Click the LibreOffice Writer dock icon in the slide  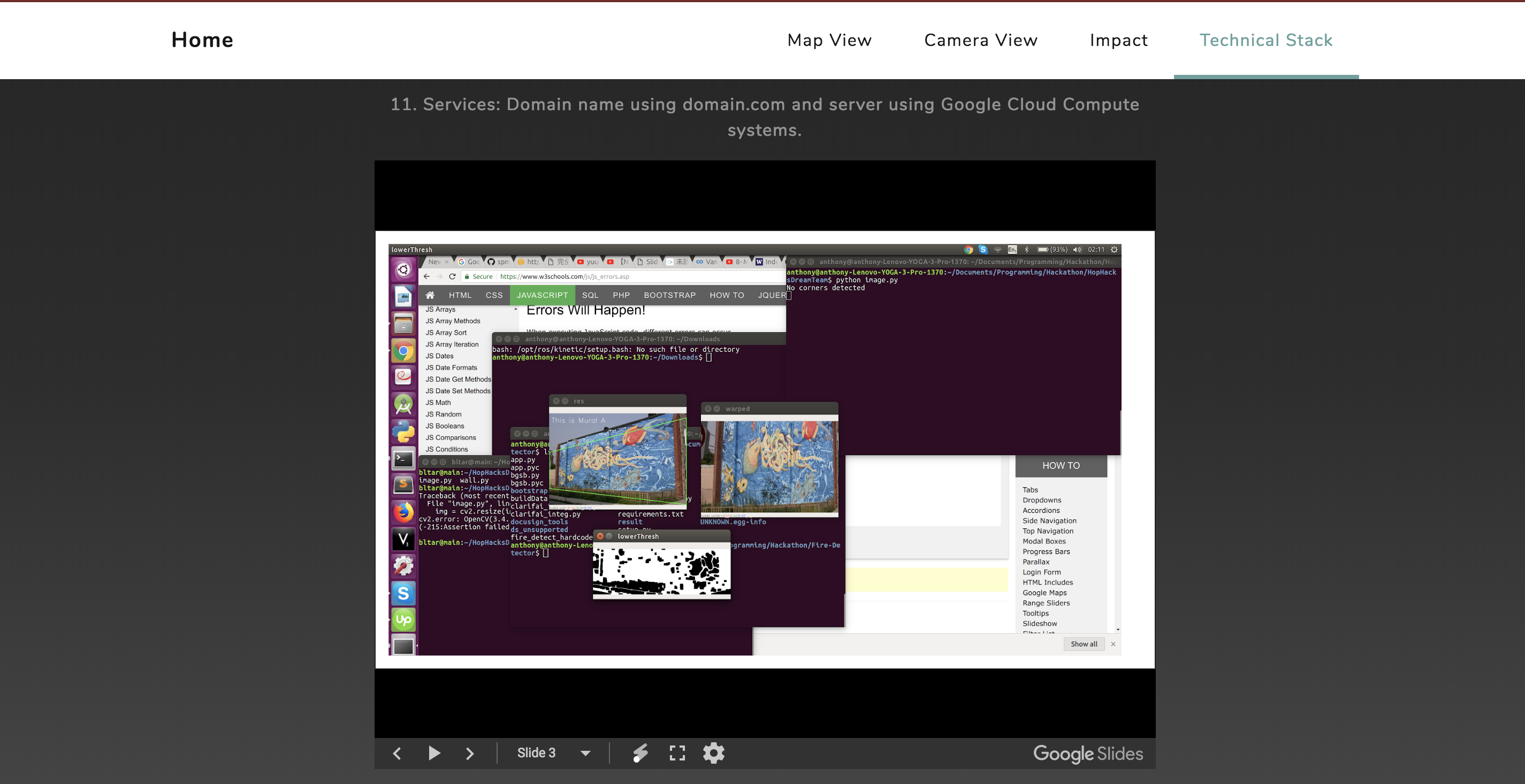click(x=403, y=296)
